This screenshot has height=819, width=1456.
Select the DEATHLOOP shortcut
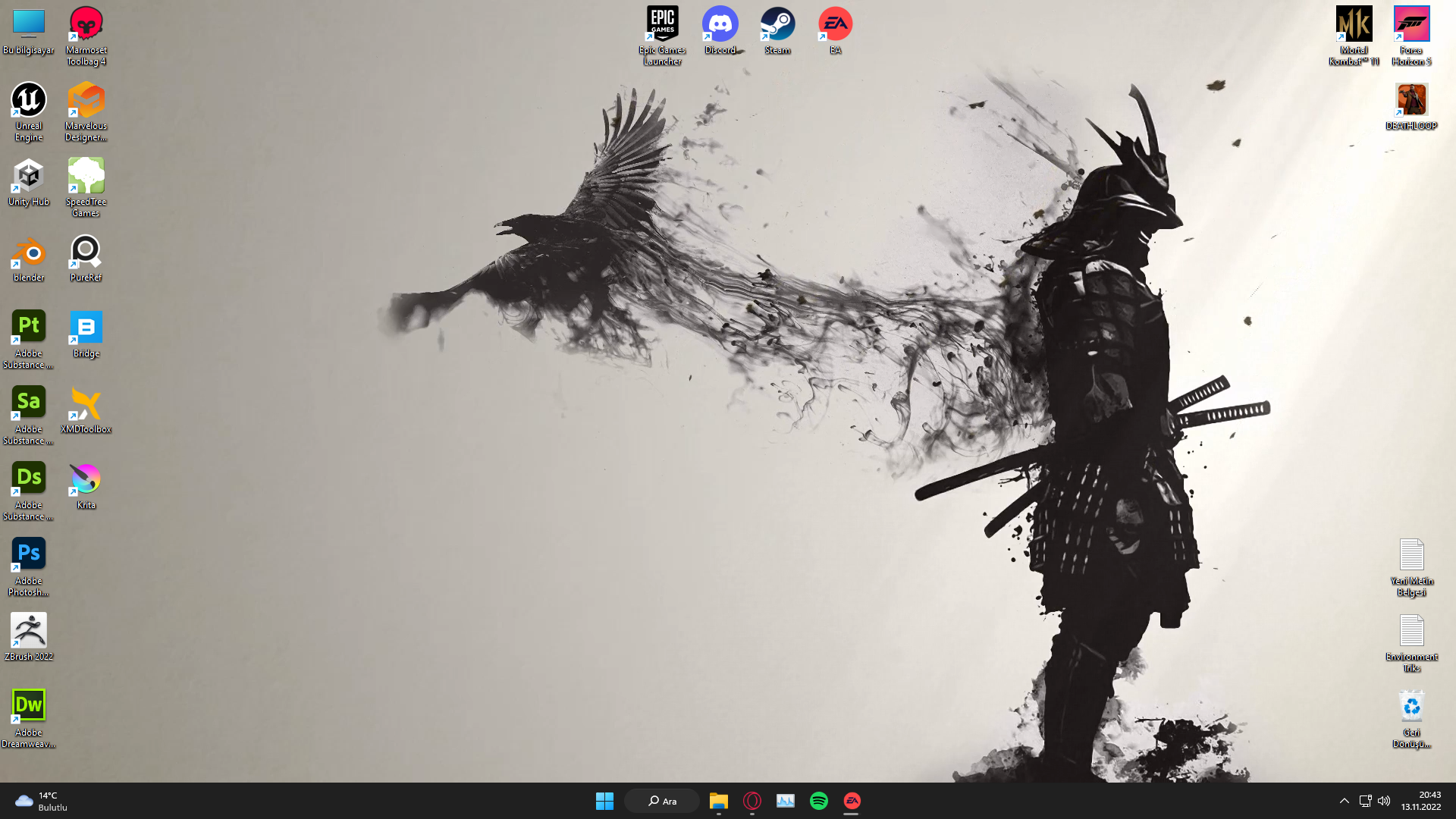pyautogui.click(x=1412, y=106)
